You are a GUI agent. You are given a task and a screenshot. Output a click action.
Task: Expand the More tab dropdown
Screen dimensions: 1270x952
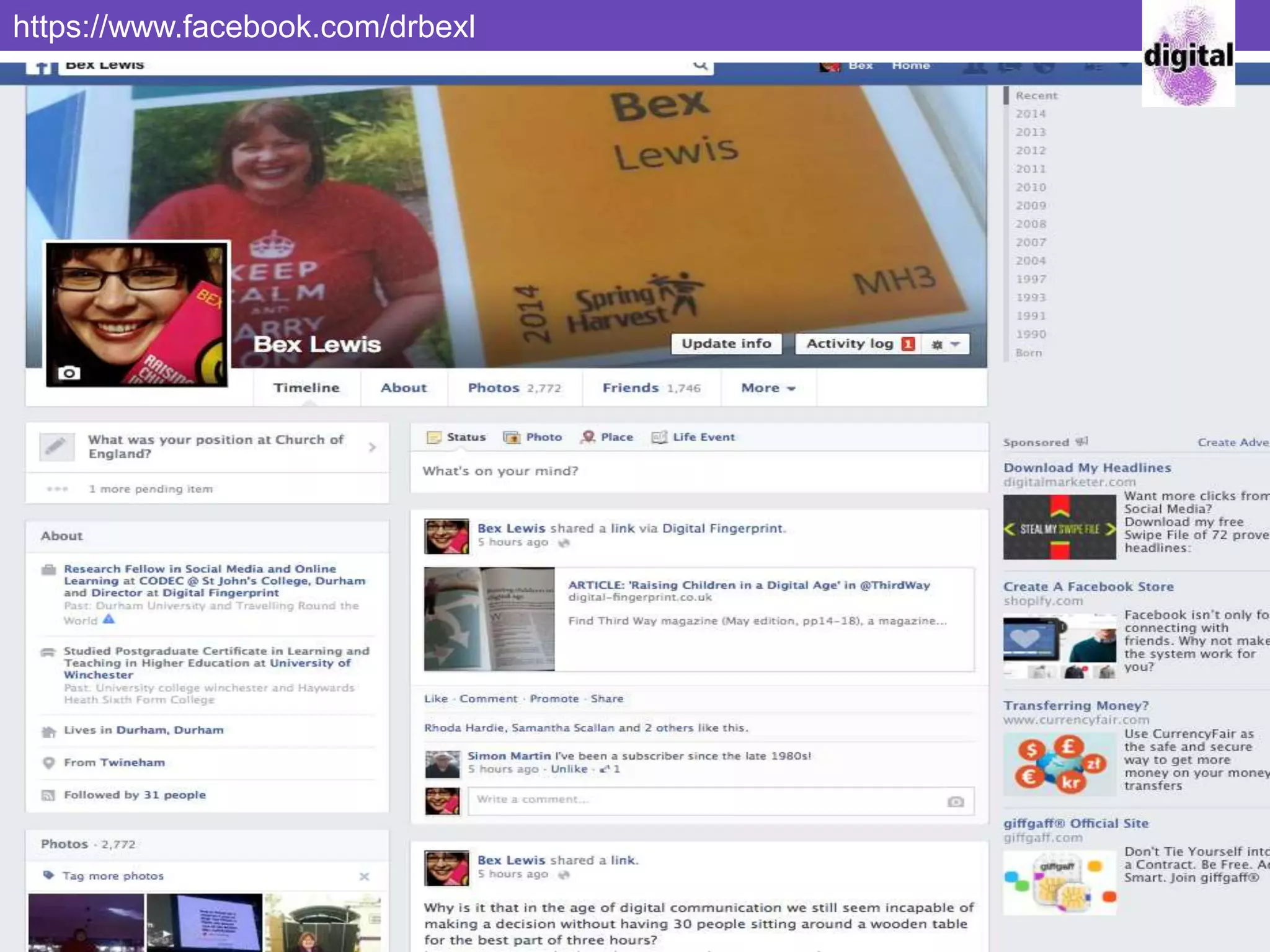pyautogui.click(x=768, y=388)
